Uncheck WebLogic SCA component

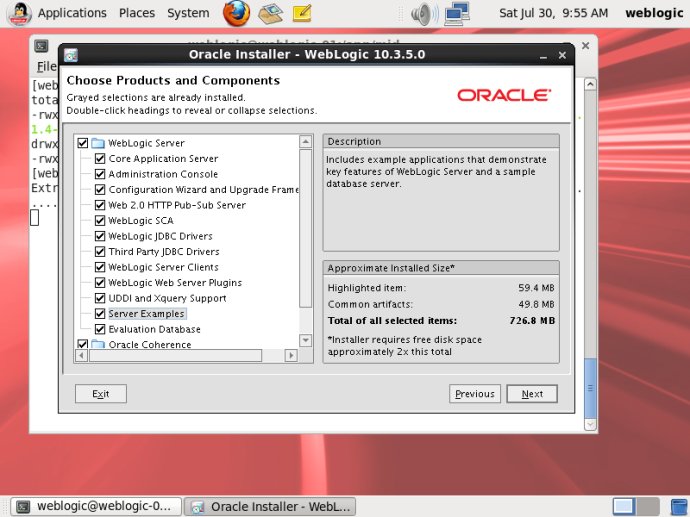click(x=100, y=220)
